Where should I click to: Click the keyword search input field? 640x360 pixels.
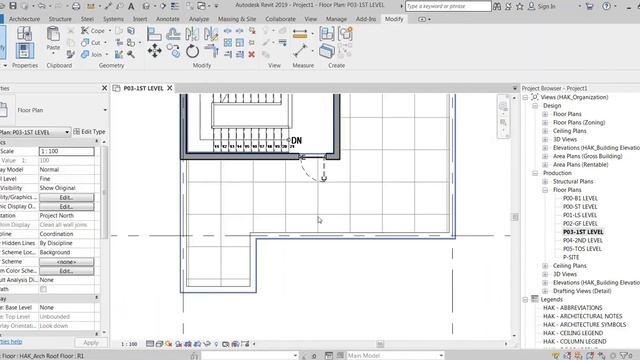pyautogui.click(x=448, y=6)
